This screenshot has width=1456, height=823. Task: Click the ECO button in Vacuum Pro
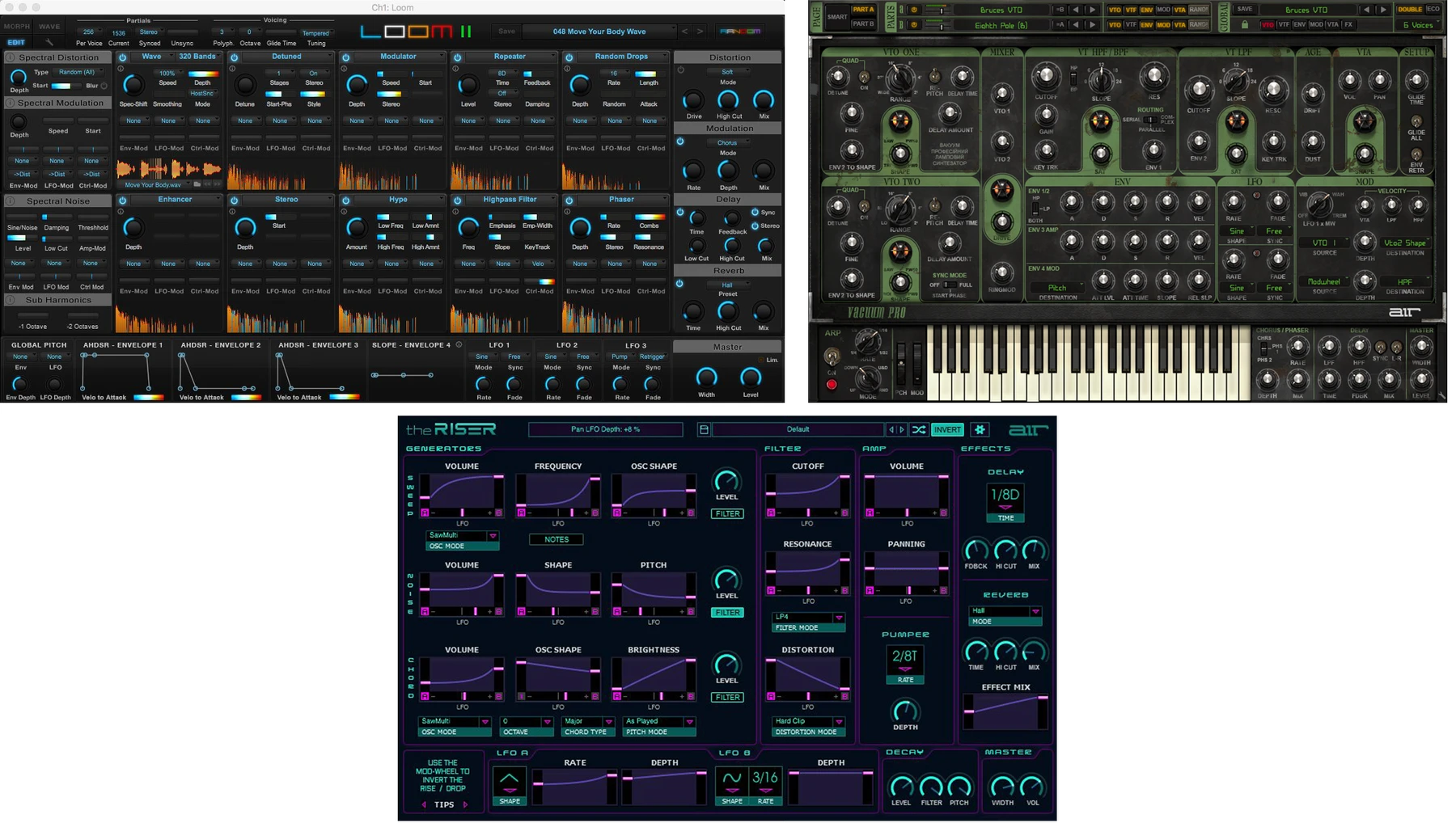(x=1433, y=10)
